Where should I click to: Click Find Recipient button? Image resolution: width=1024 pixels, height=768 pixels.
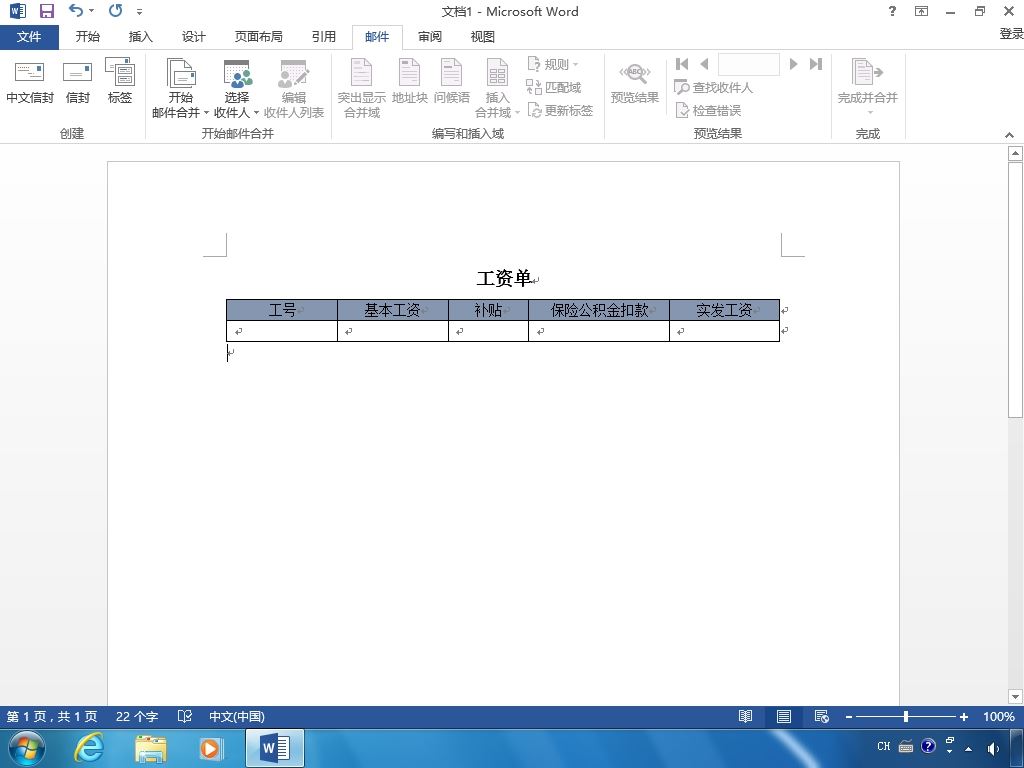(x=714, y=87)
